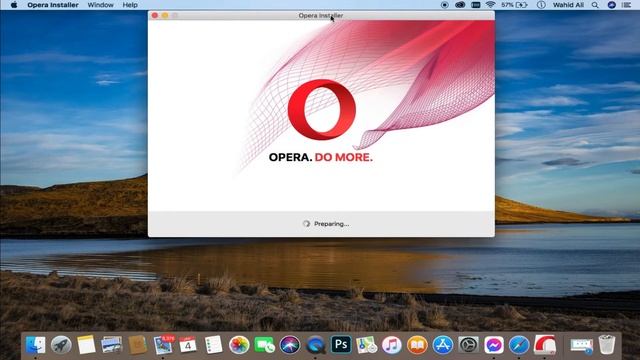Viewport: 640px width, 360px height.
Task: Open iTunes from the Dock
Action: [x=391, y=345]
